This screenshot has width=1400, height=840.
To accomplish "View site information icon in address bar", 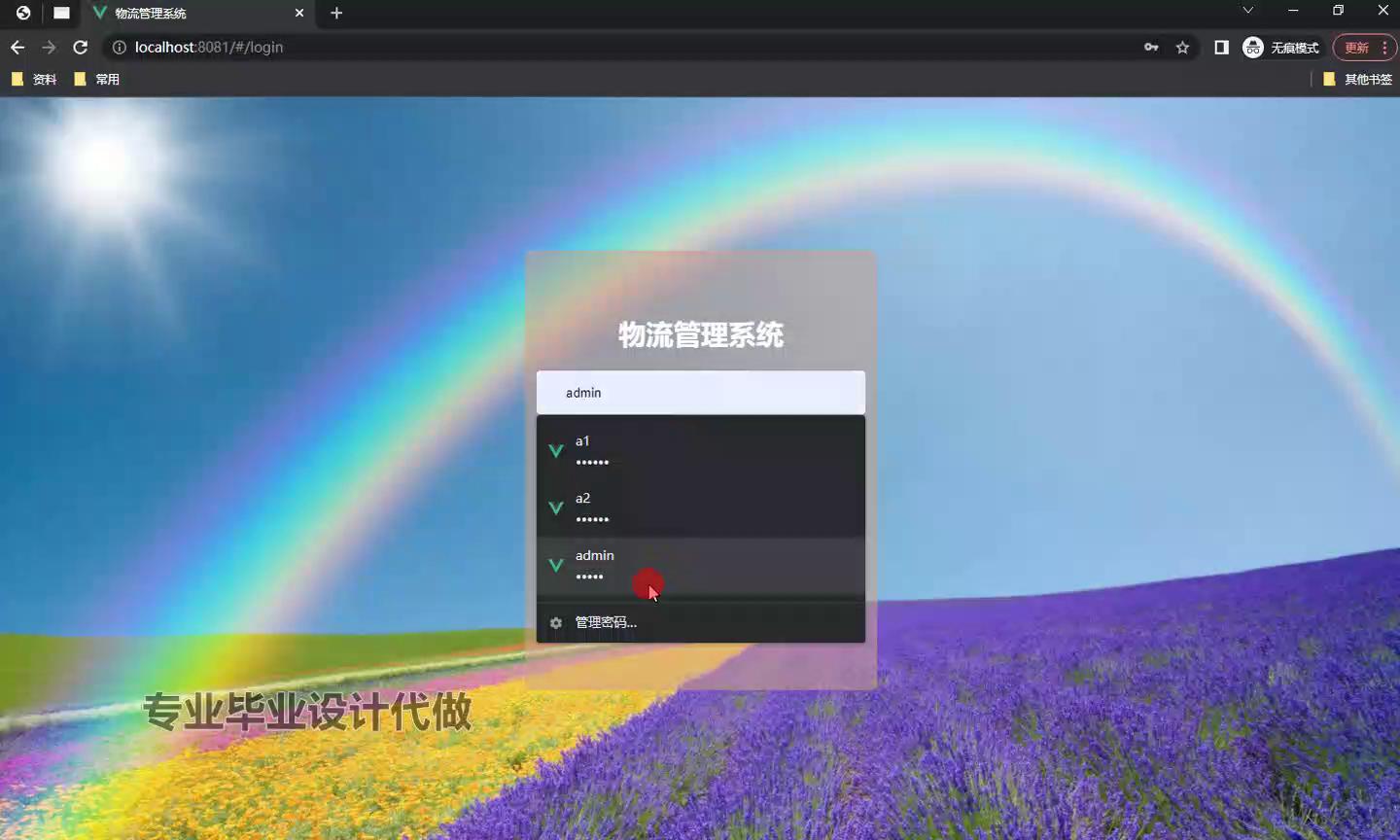I will (120, 47).
